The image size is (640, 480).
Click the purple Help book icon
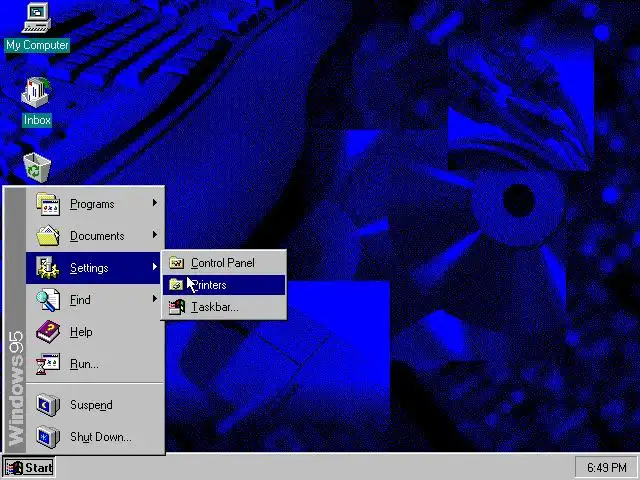tap(48, 331)
